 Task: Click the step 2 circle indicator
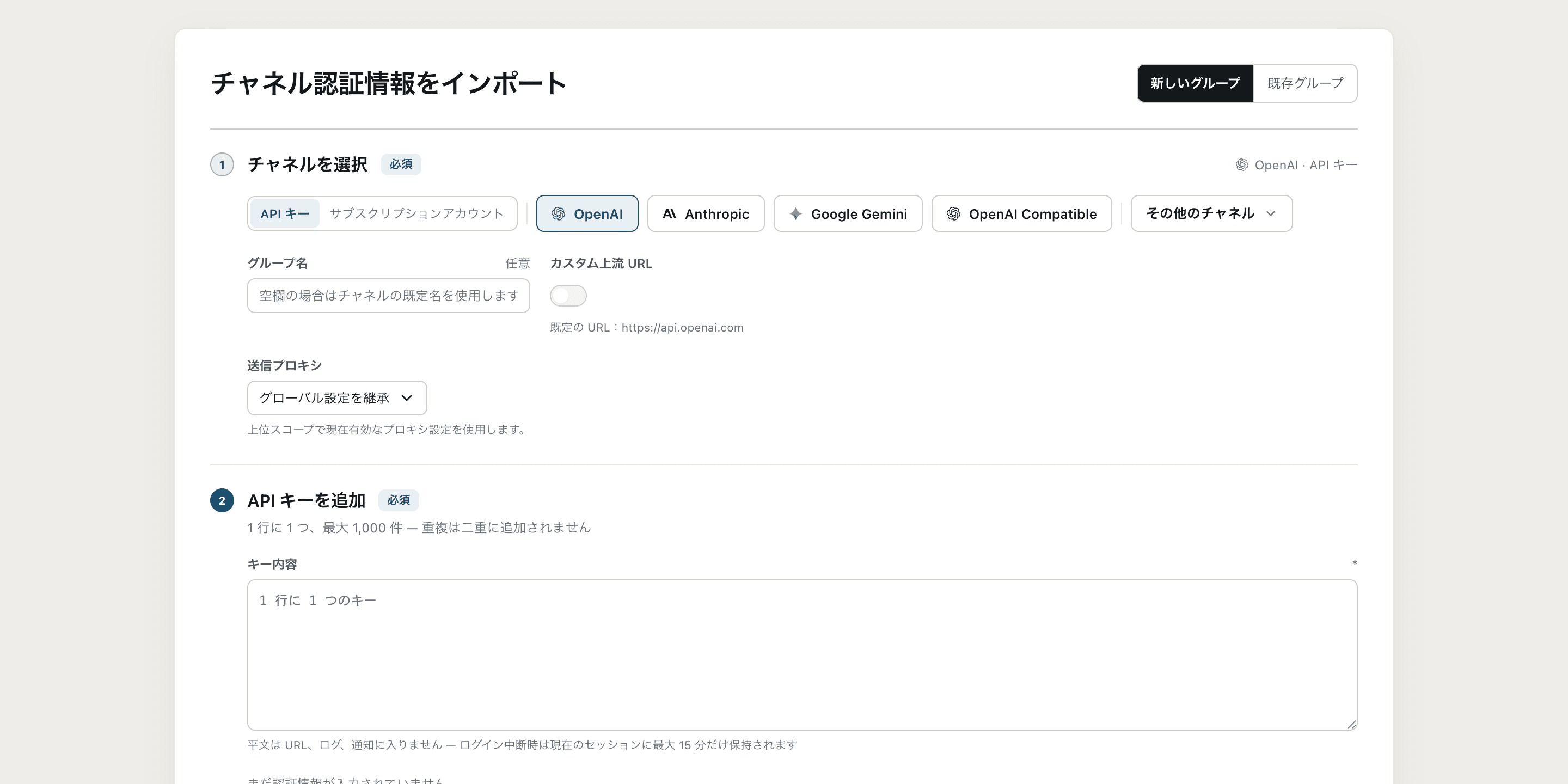(222, 500)
